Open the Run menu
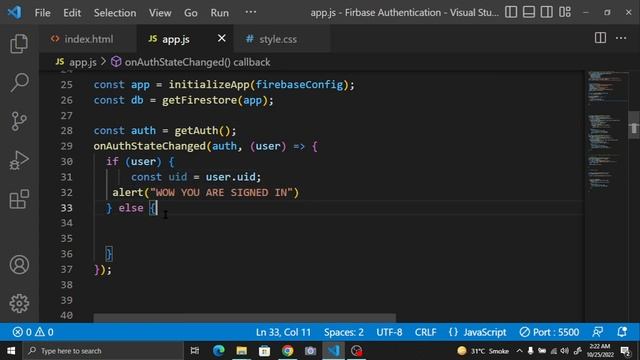 click(x=220, y=13)
